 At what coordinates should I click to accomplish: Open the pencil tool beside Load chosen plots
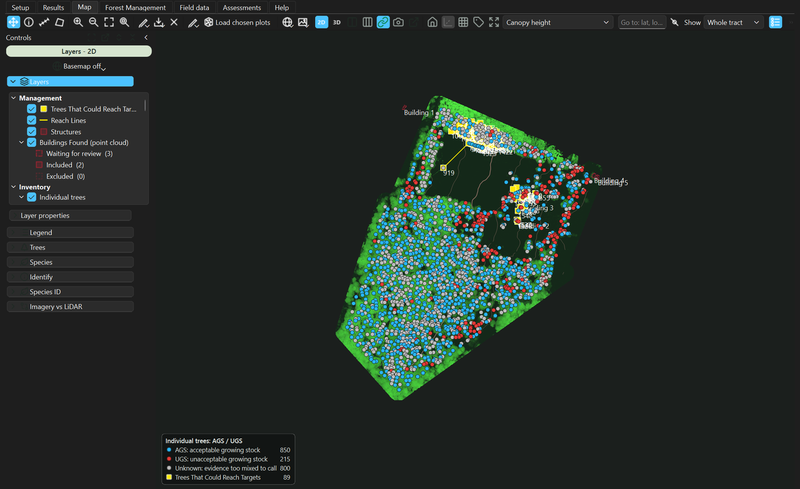pyautogui.click(x=193, y=22)
